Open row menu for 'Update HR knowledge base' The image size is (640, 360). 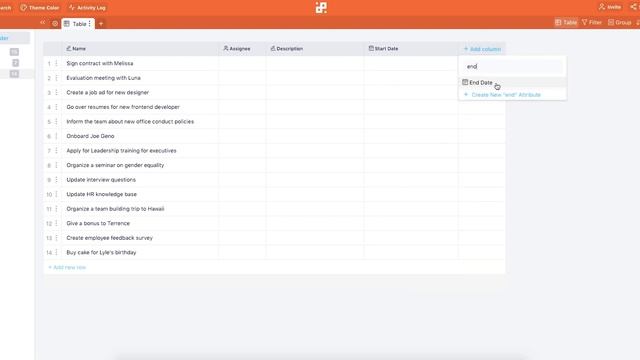click(x=56, y=194)
